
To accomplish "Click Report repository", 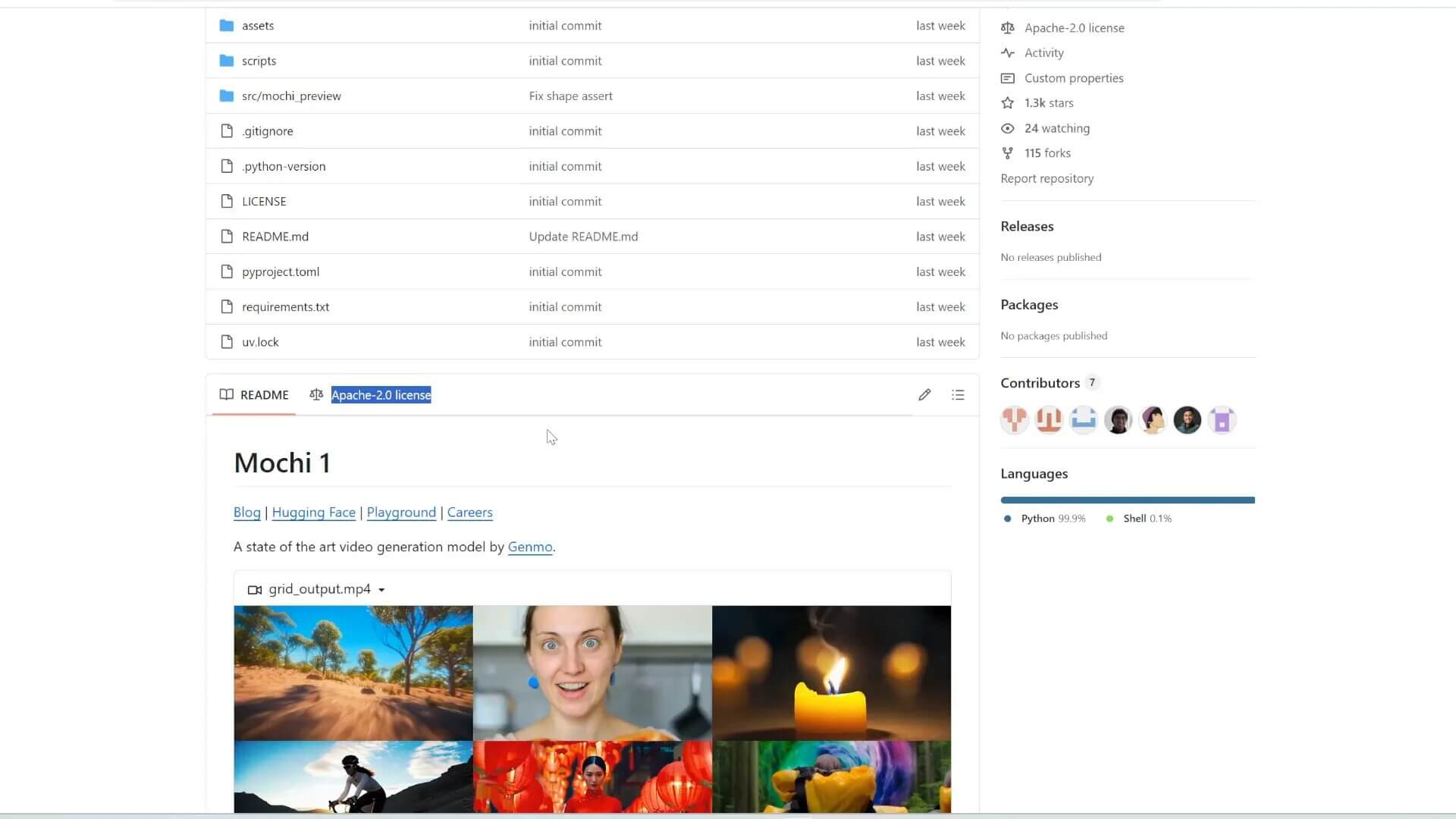I will pos(1046,178).
